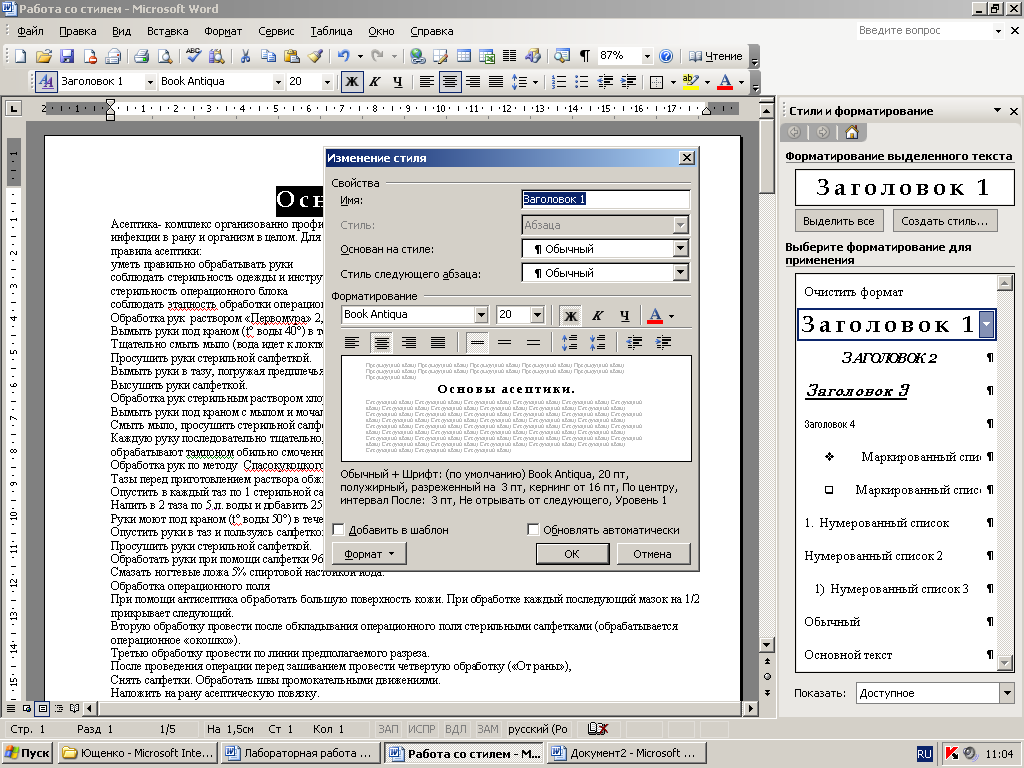Screen dimensions: 1024x768
Task: Click red font color A in main toolbar
Action: (x=725, y=82)
